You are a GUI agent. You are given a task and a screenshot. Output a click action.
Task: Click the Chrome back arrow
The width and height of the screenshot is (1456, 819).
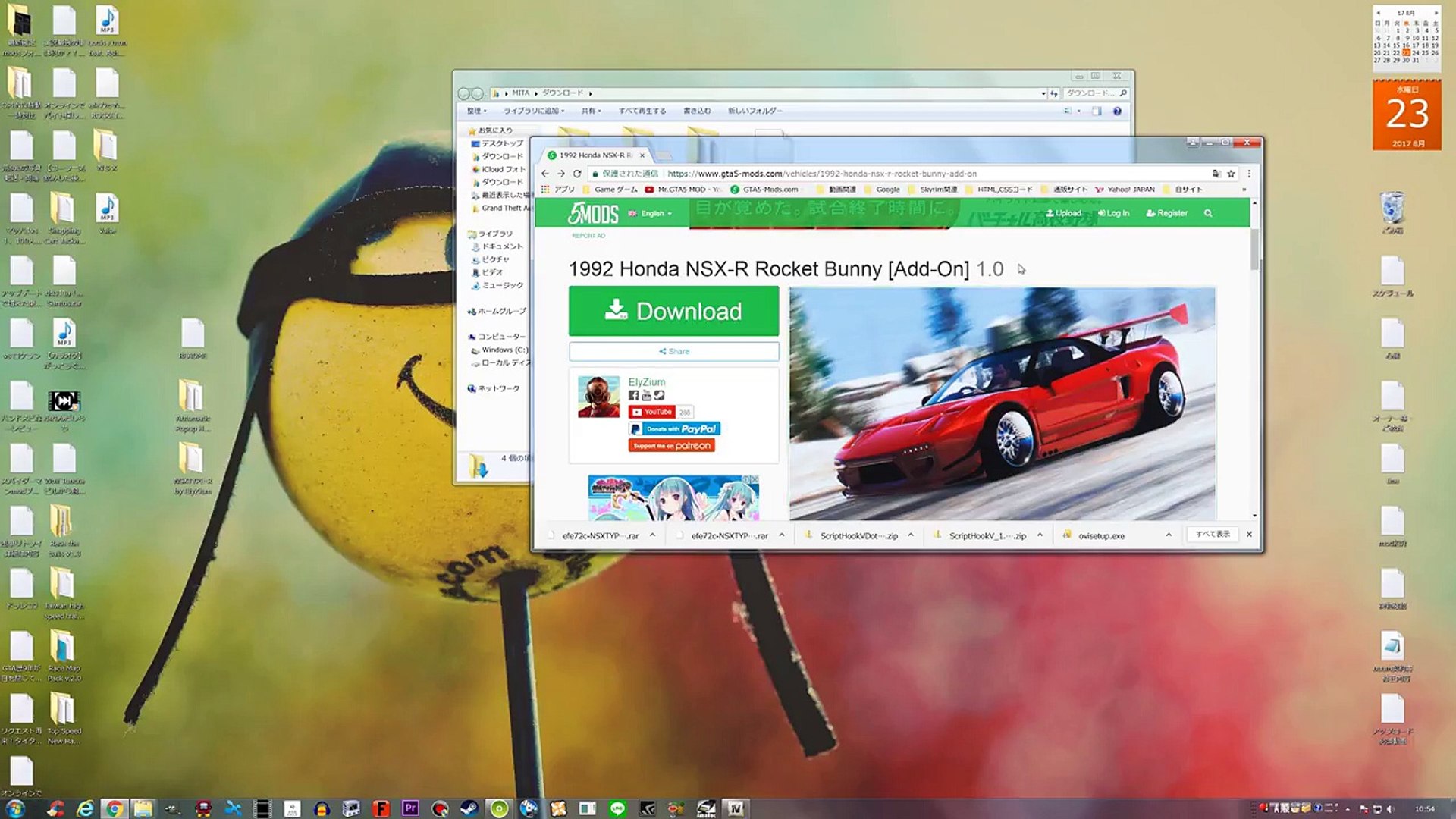[x=544, y=174]
